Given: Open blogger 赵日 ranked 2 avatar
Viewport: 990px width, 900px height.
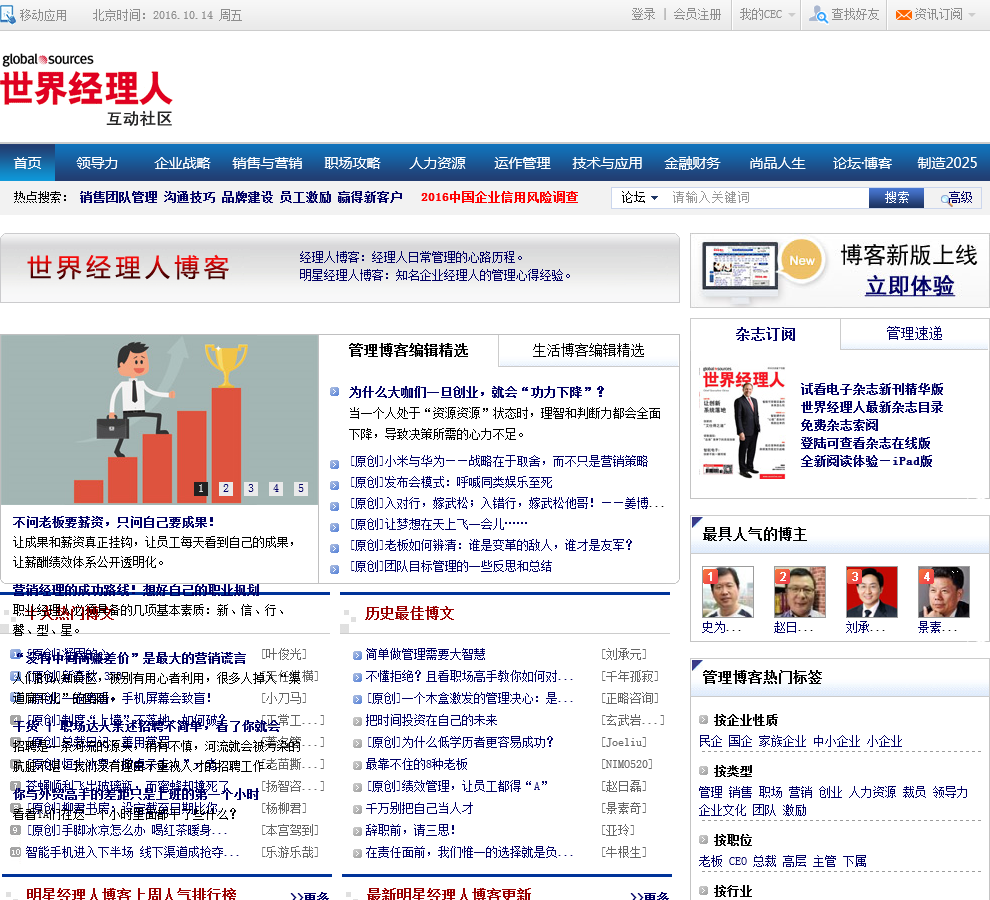Looking at the screenshot, I should [799, 592].
